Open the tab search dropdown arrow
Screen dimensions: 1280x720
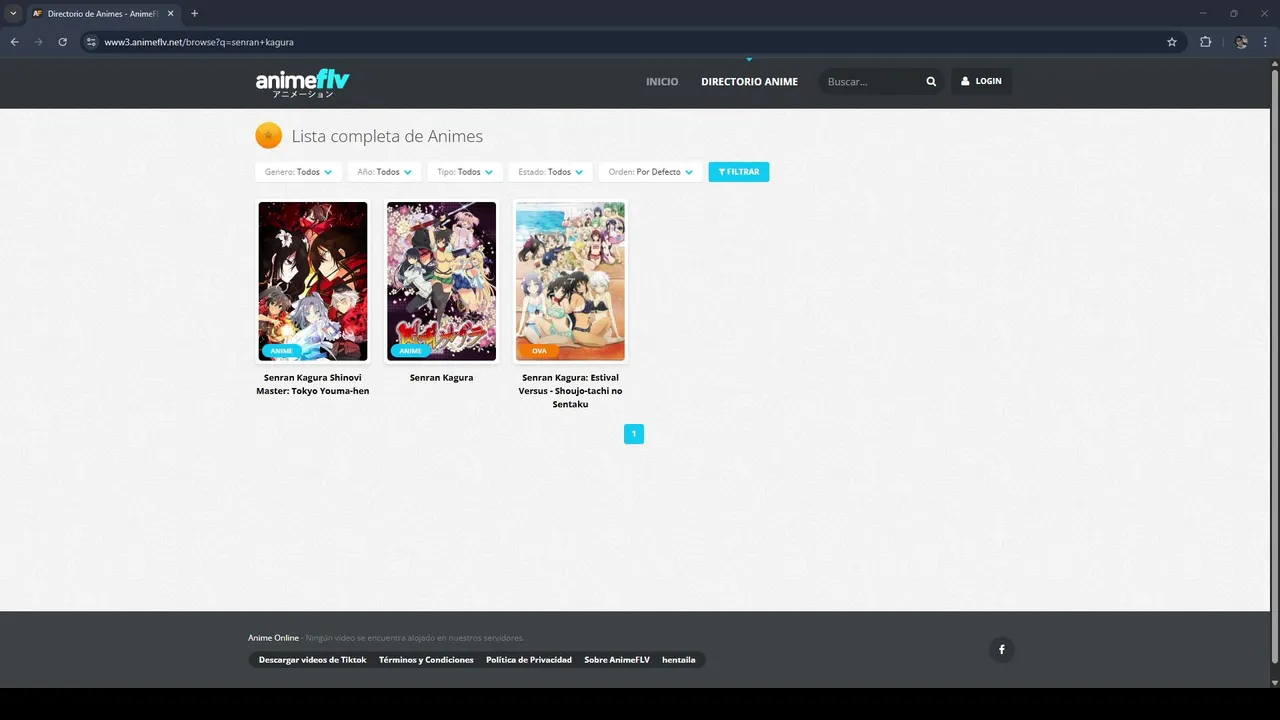(x=13, y=13)
